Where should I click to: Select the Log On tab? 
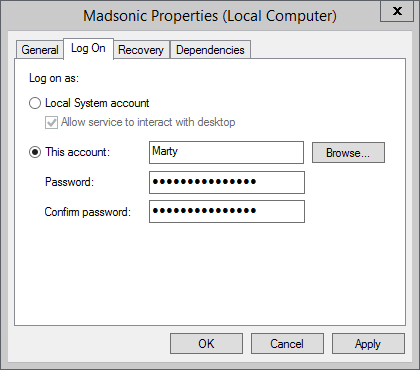point(88,49)
